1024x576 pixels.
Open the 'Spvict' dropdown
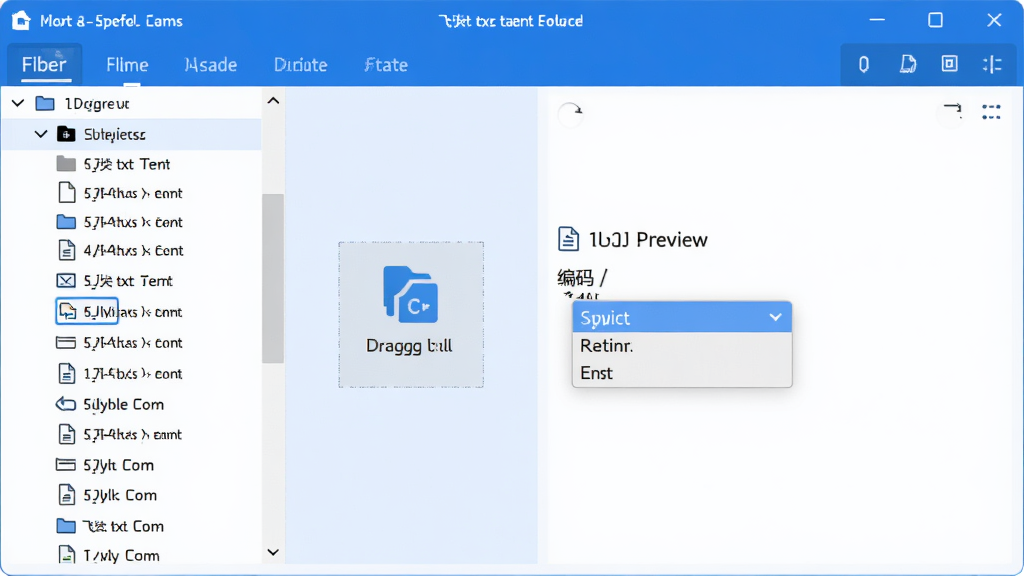pyautogui.click(x=682, y=317)
